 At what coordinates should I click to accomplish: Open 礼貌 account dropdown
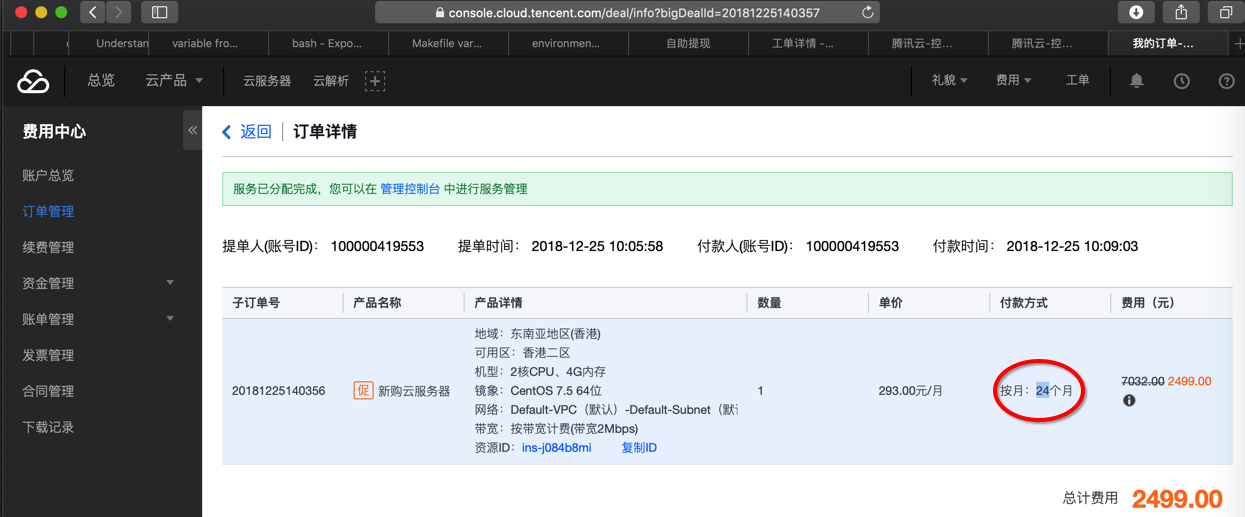pos(950,80)
